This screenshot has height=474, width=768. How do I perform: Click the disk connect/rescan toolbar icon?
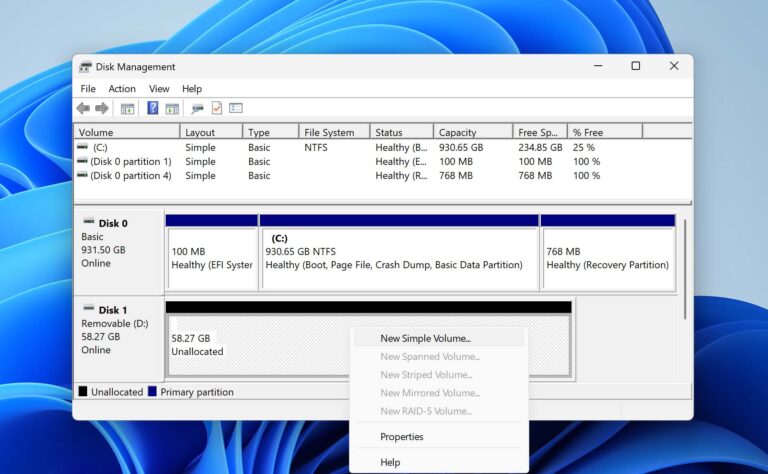tap(197, 109)
